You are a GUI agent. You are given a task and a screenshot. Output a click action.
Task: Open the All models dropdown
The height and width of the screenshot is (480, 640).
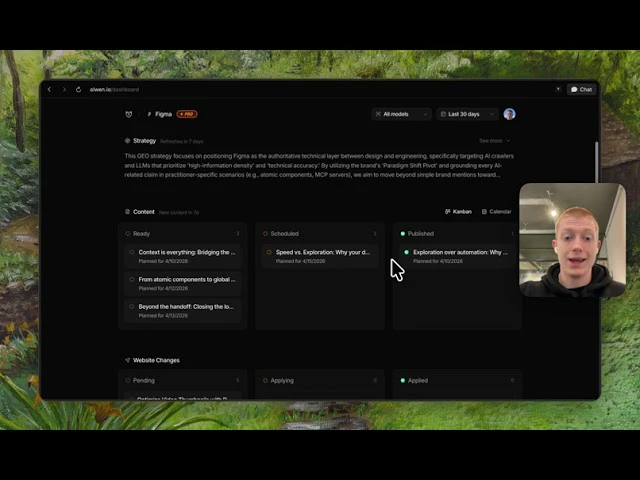(402, 114)
